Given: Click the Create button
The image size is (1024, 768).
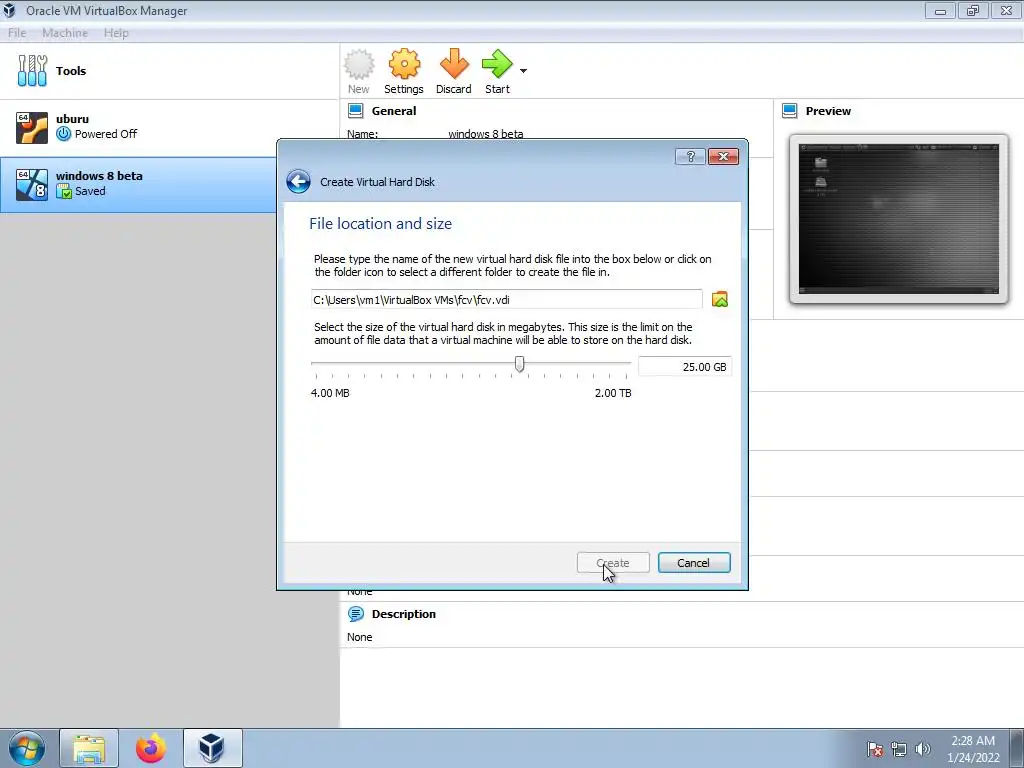Looking at the screenshot, I should (613, 563).
